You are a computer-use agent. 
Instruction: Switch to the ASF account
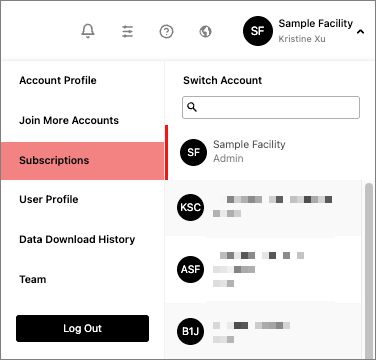(x=263, y=269)
